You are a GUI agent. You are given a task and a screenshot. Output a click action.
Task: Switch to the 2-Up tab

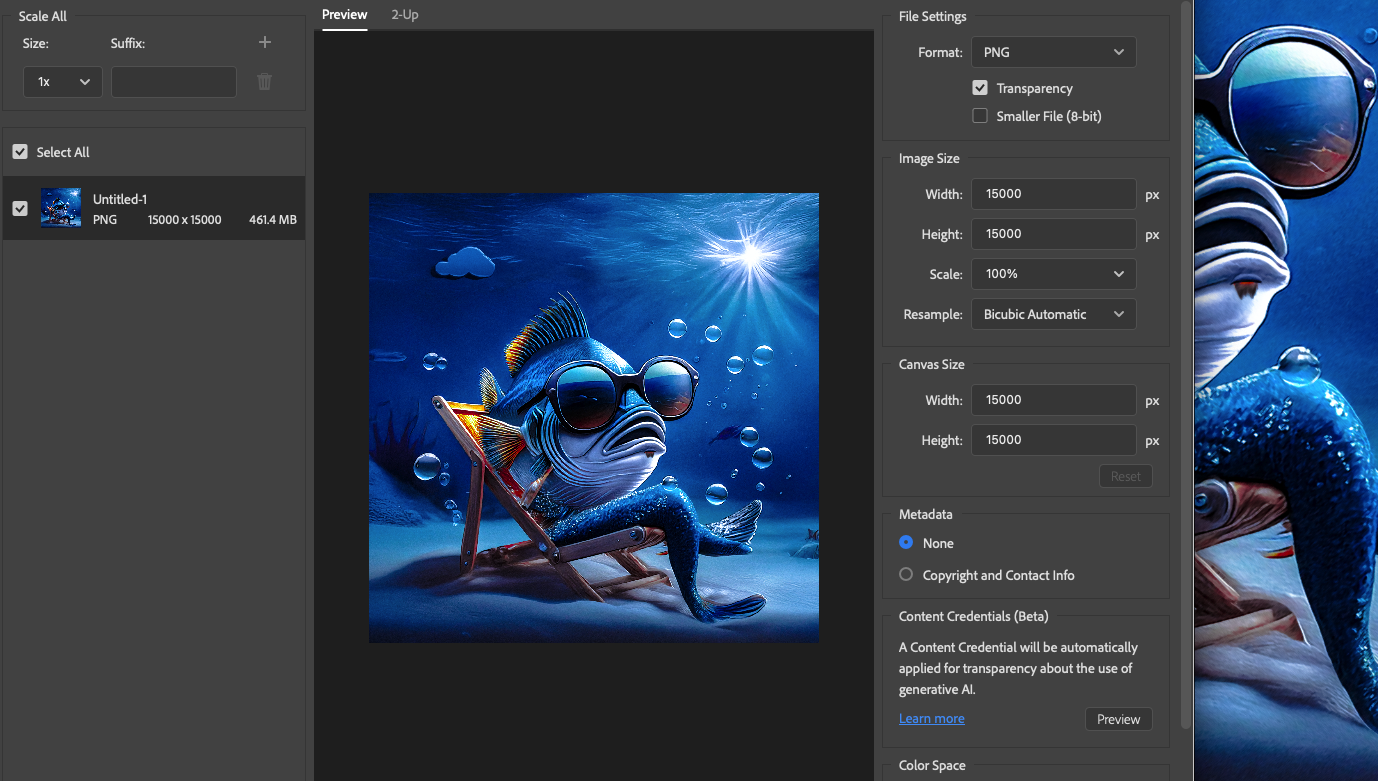pyautogui.click(x=405, y=15)
